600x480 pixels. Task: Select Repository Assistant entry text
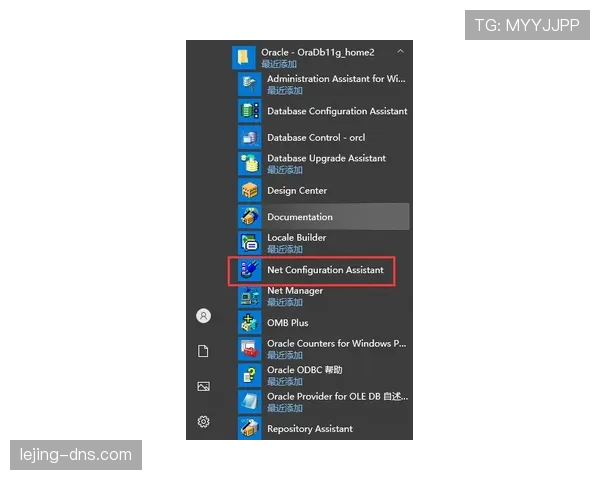click(310, 429)
